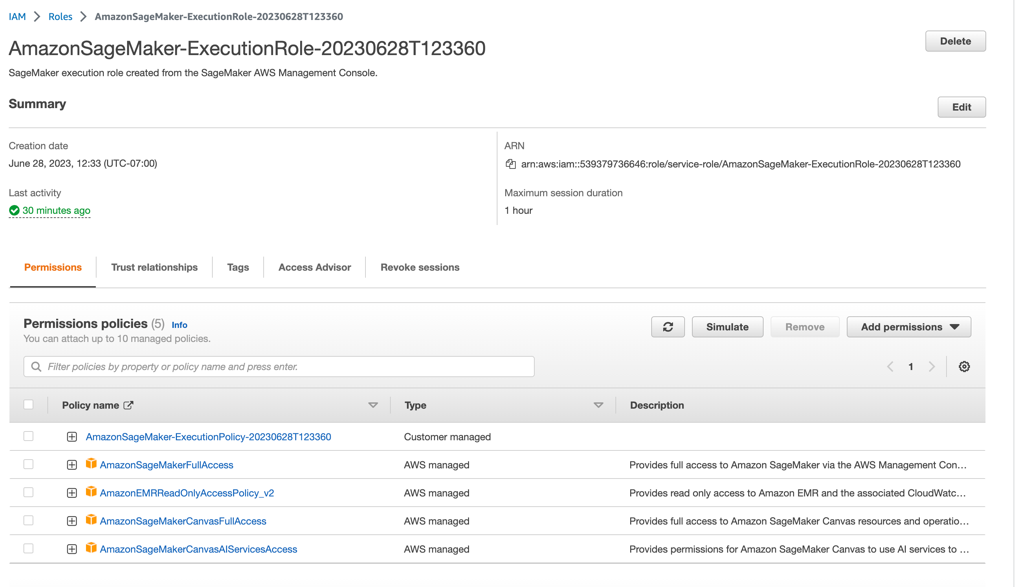Click the orange box icon for AmazonSageMakerCanvasFullAccess

coord(91,520)
